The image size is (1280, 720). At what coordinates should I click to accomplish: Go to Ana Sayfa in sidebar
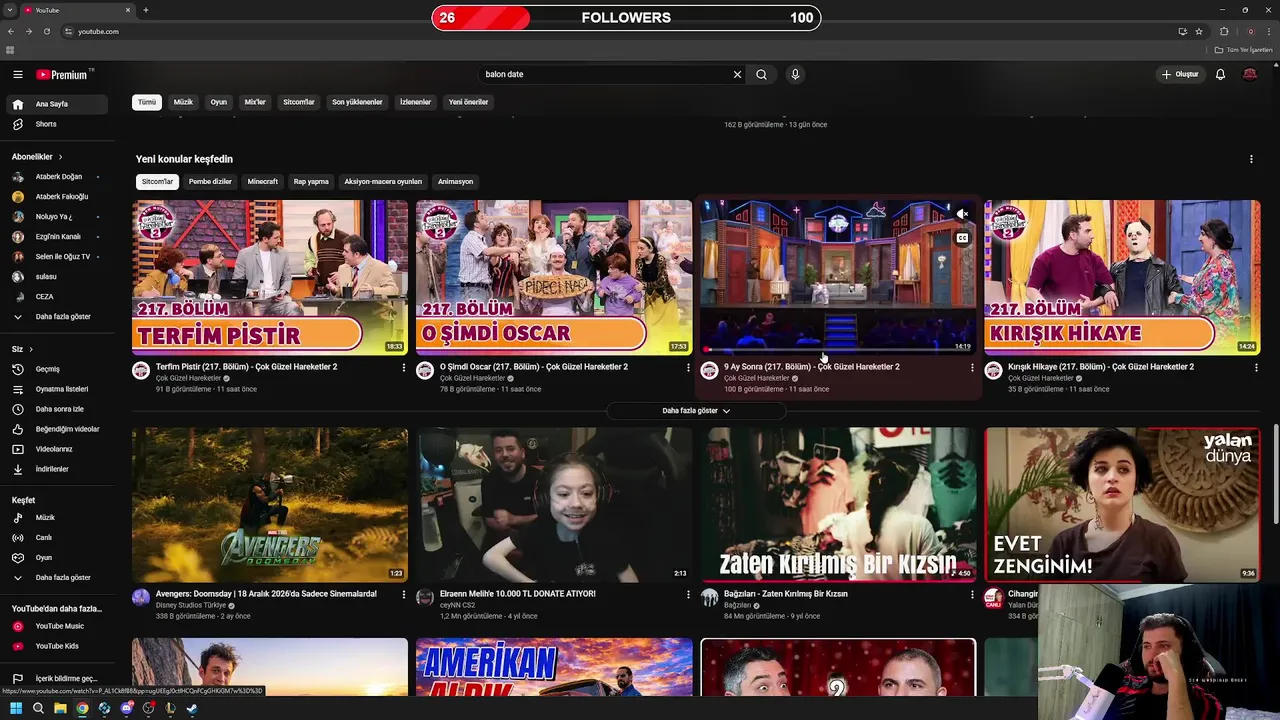[58, 104]
